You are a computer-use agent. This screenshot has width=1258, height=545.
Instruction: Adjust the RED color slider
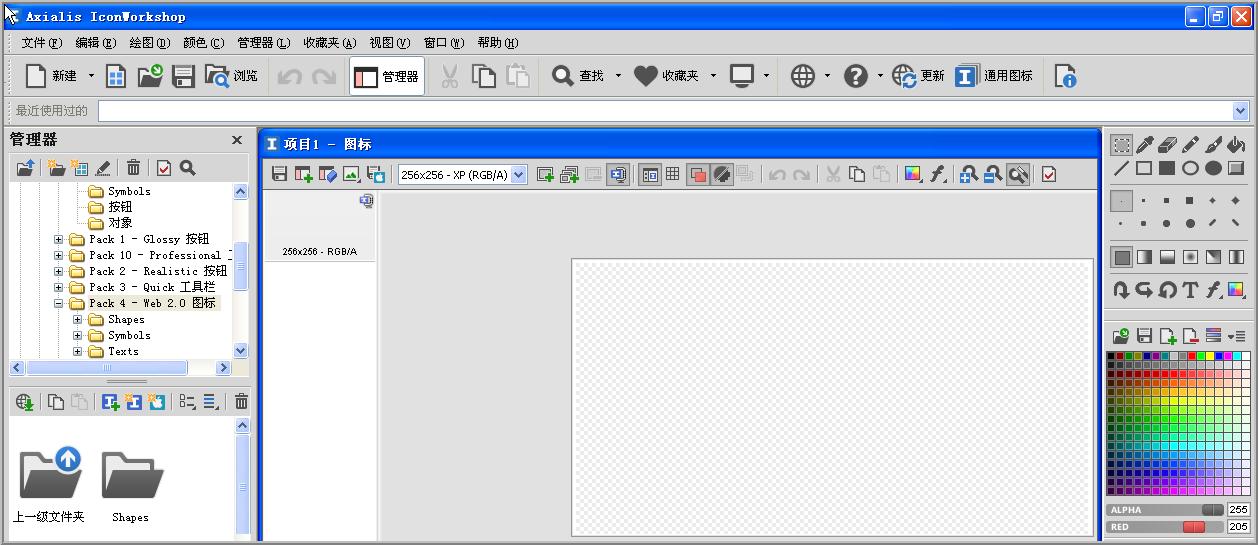coord(1193,527)
